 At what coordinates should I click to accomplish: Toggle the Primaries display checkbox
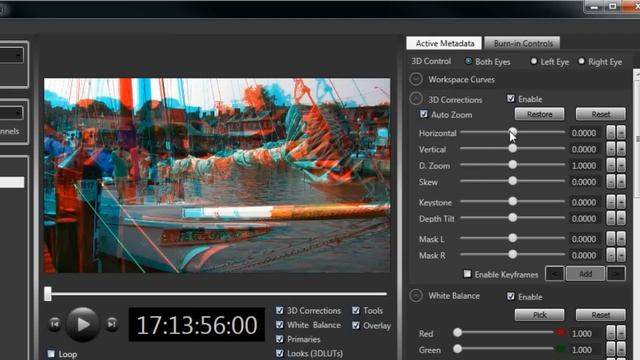tap(280, 339)
